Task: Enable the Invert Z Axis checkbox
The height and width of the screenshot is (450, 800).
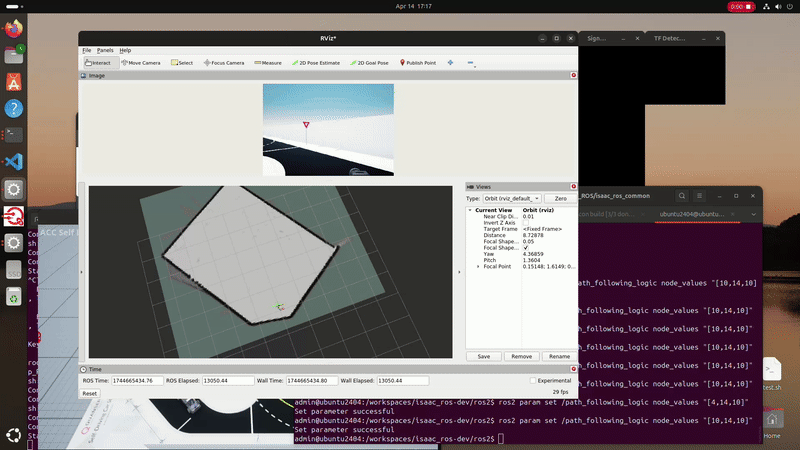Action: pyautogui.click(x=526, y=222)
